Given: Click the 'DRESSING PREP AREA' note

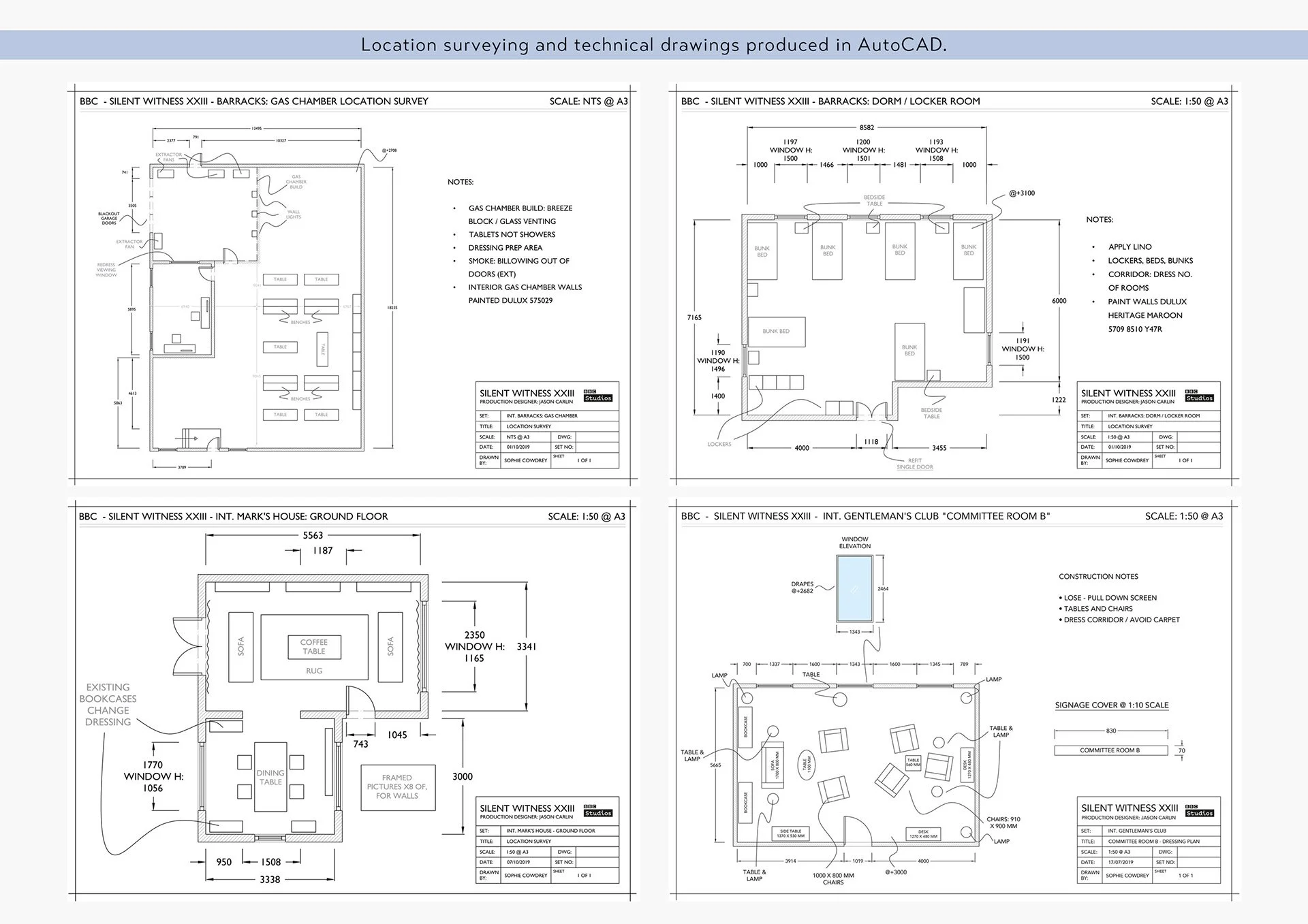Looking at the screenshot, I should point(505,248).
